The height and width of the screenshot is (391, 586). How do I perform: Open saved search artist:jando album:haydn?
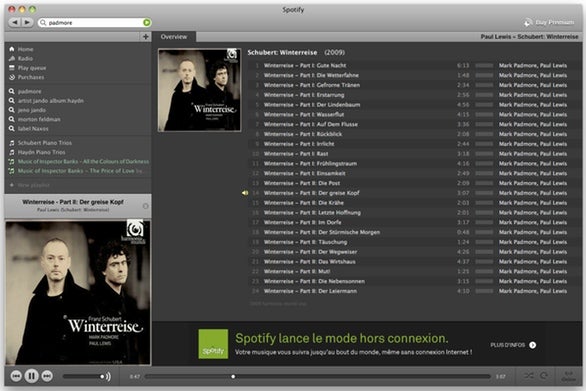51,101
